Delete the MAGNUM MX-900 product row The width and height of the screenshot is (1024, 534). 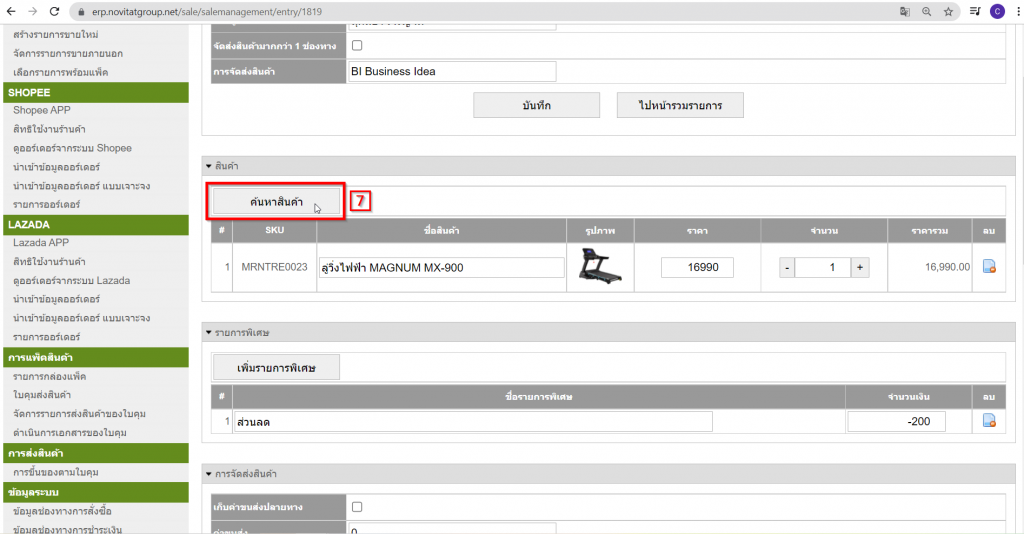point(988,267)
